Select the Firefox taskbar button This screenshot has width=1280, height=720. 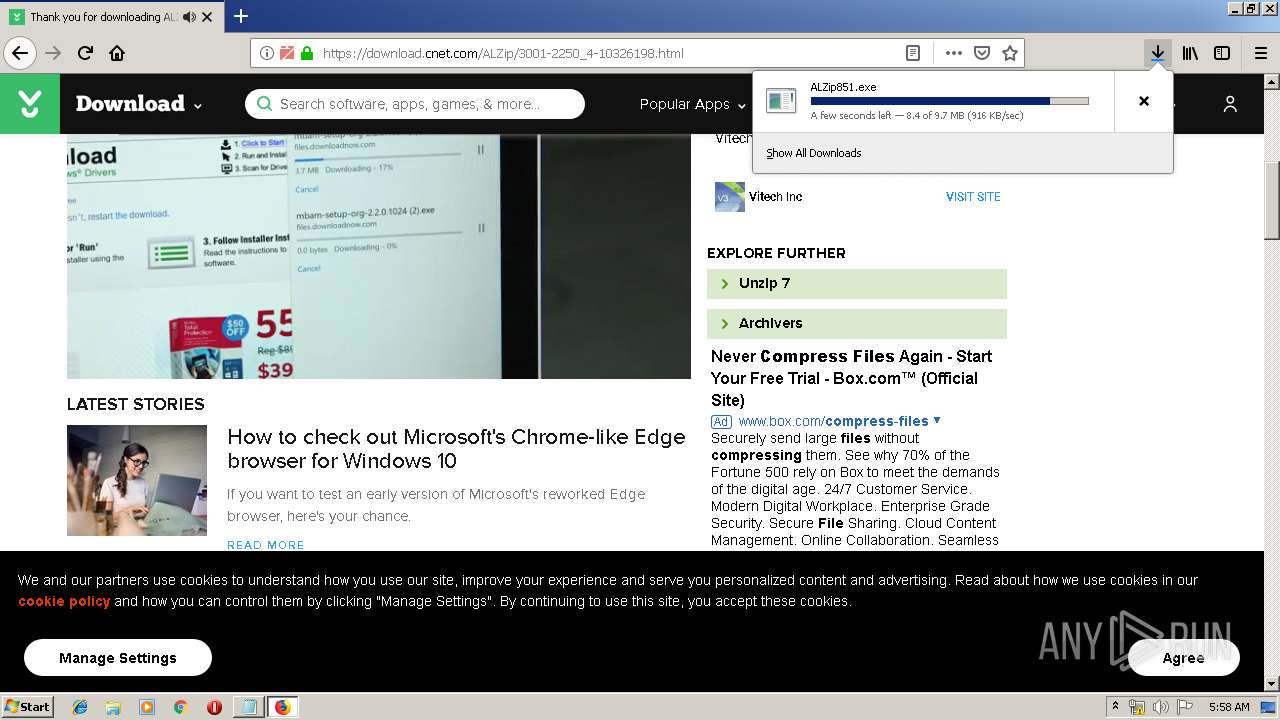[282, 707]
